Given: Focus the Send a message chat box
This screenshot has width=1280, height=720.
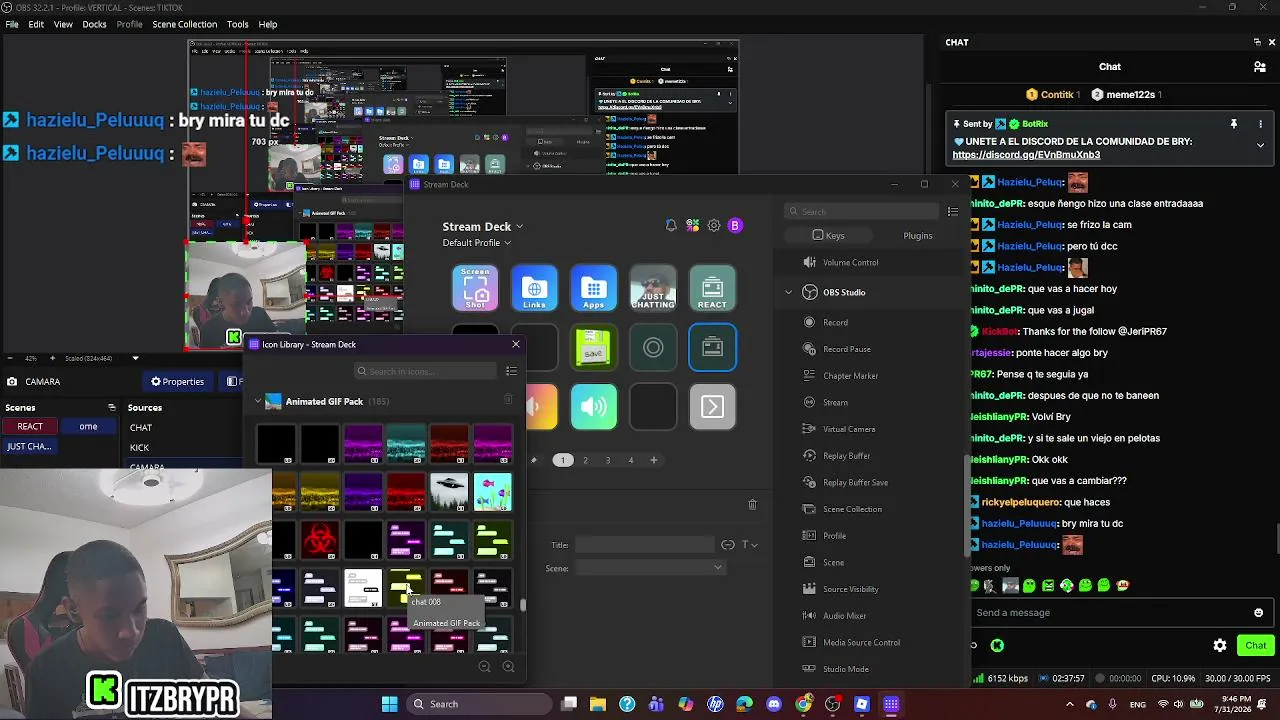Looking at the screenshot, I should pyautogui.click(x=1112, y=613).
